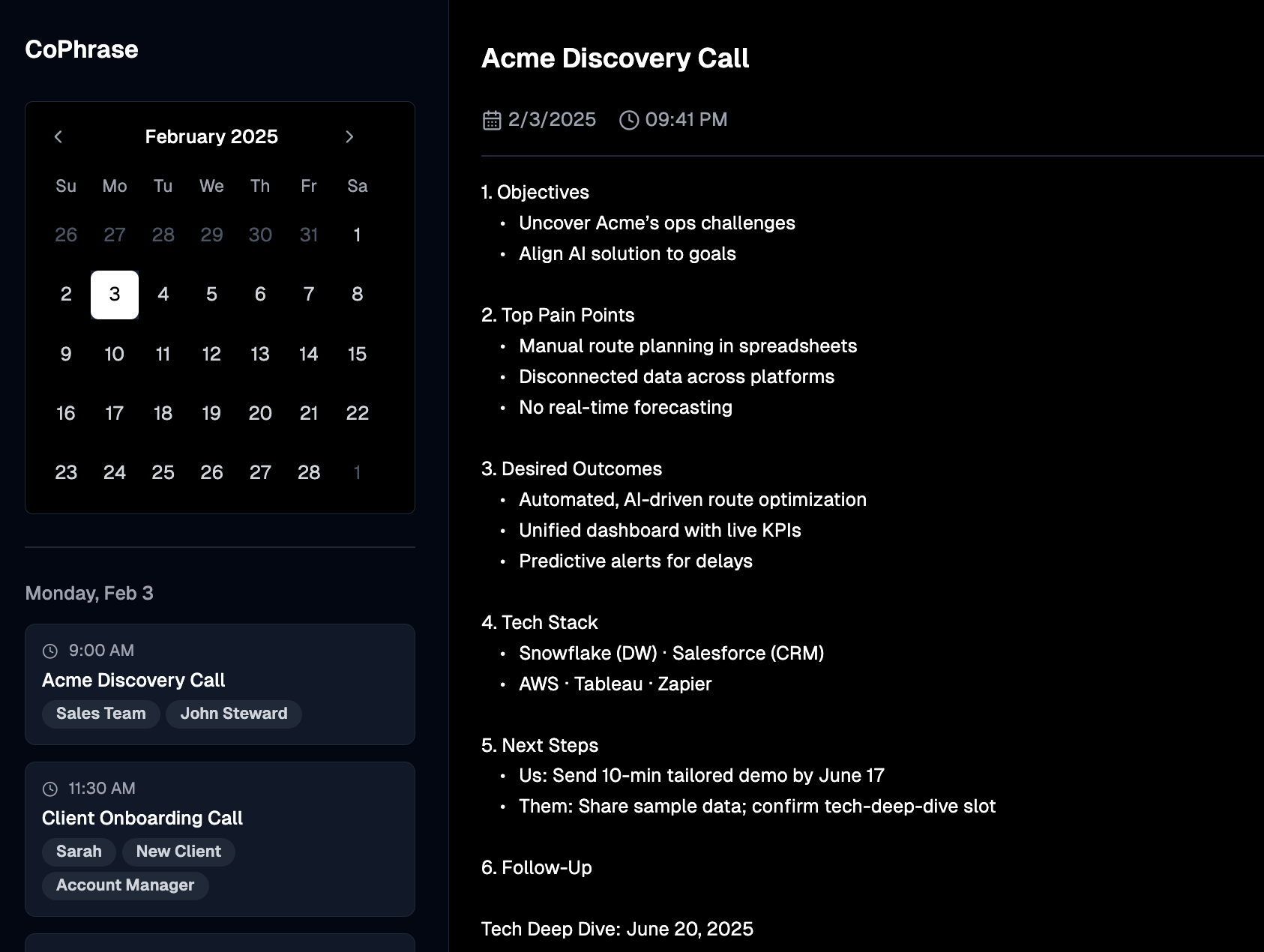Screen dimensions: 1264x952
Task: Click clock icon on 11:30 AM event
Action: click(50, 789)
